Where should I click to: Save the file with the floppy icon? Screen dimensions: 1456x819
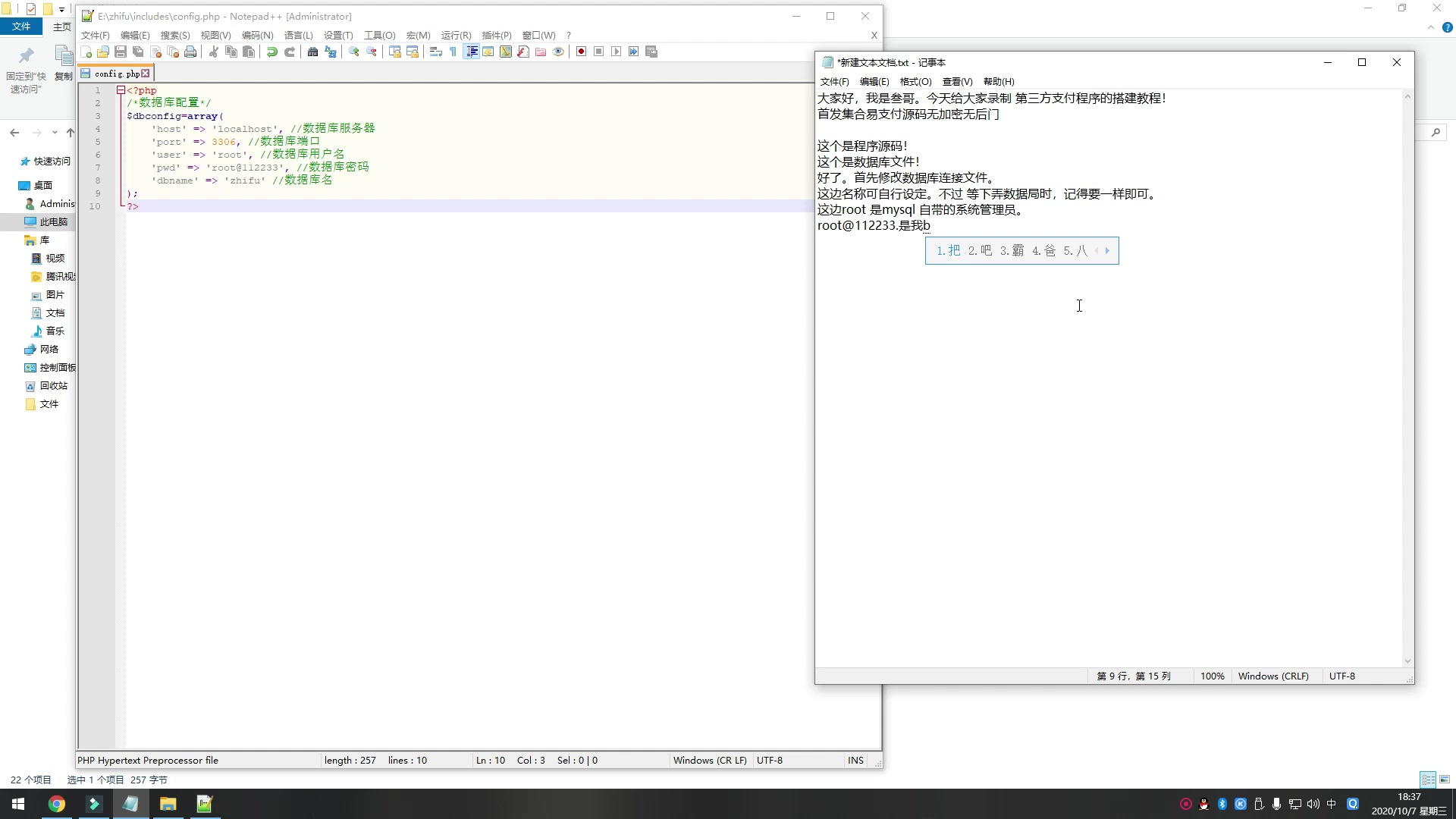click(x=121, y=52)
